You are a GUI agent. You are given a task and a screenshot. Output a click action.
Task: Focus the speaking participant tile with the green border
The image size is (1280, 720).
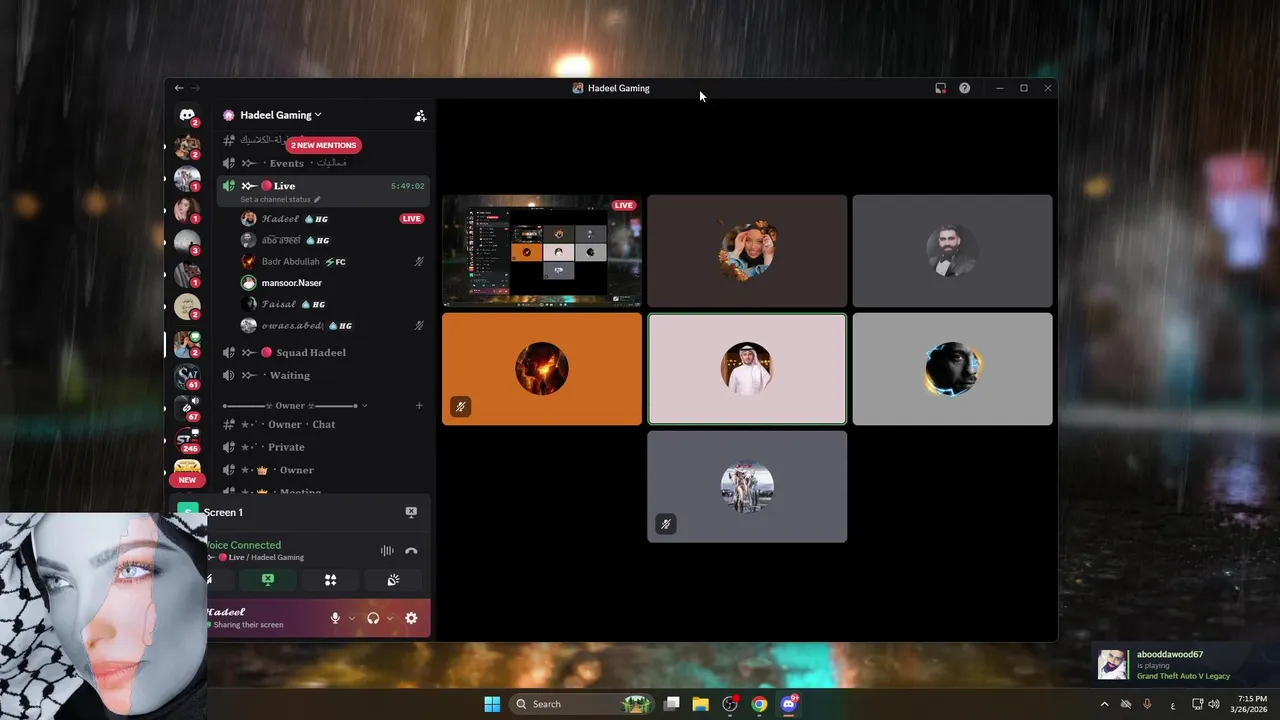pyautogui.click(x=747, y=369)
